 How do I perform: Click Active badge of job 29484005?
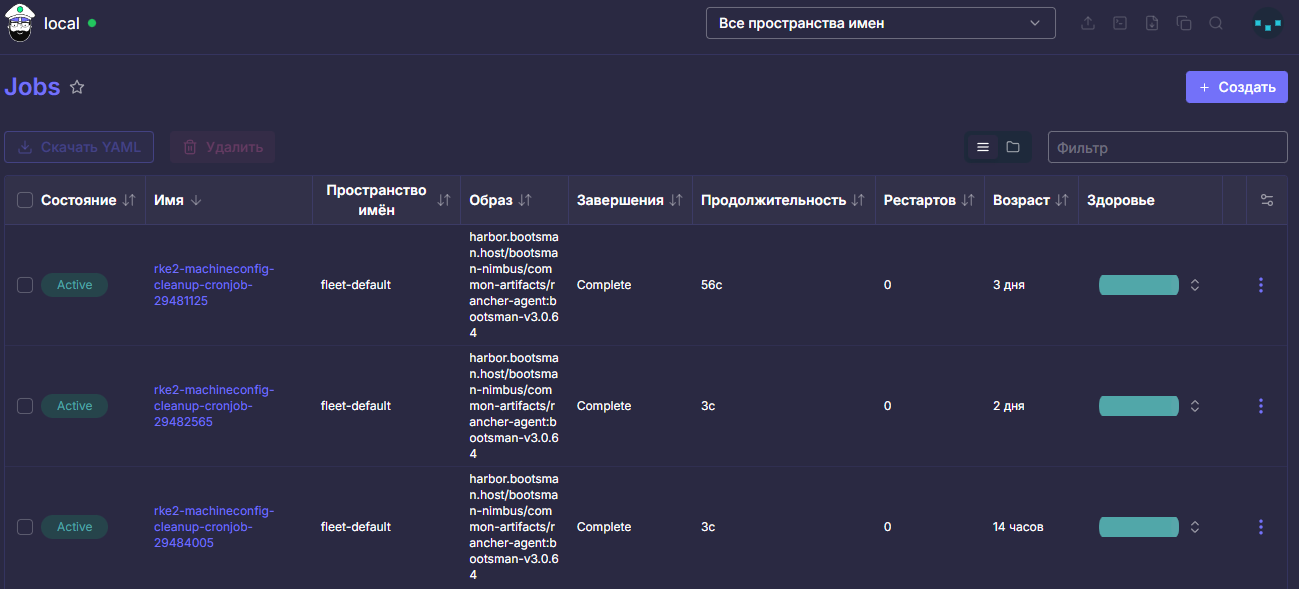tap(74, 527)
